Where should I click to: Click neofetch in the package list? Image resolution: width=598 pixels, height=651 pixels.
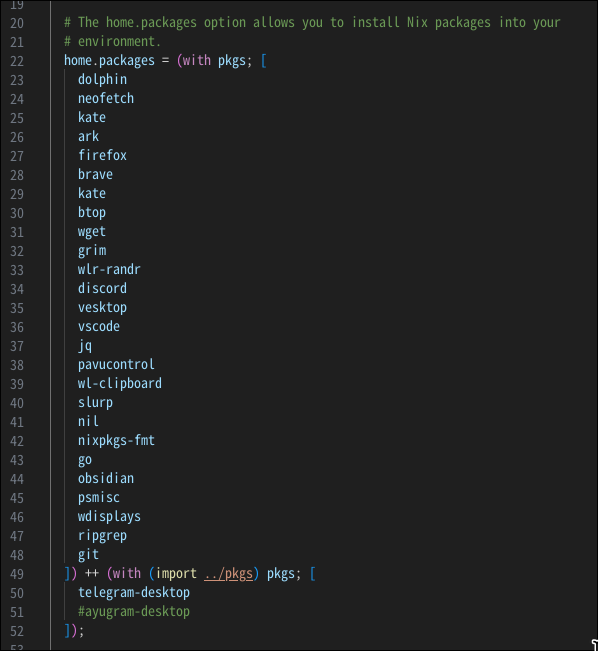point(106,98)
